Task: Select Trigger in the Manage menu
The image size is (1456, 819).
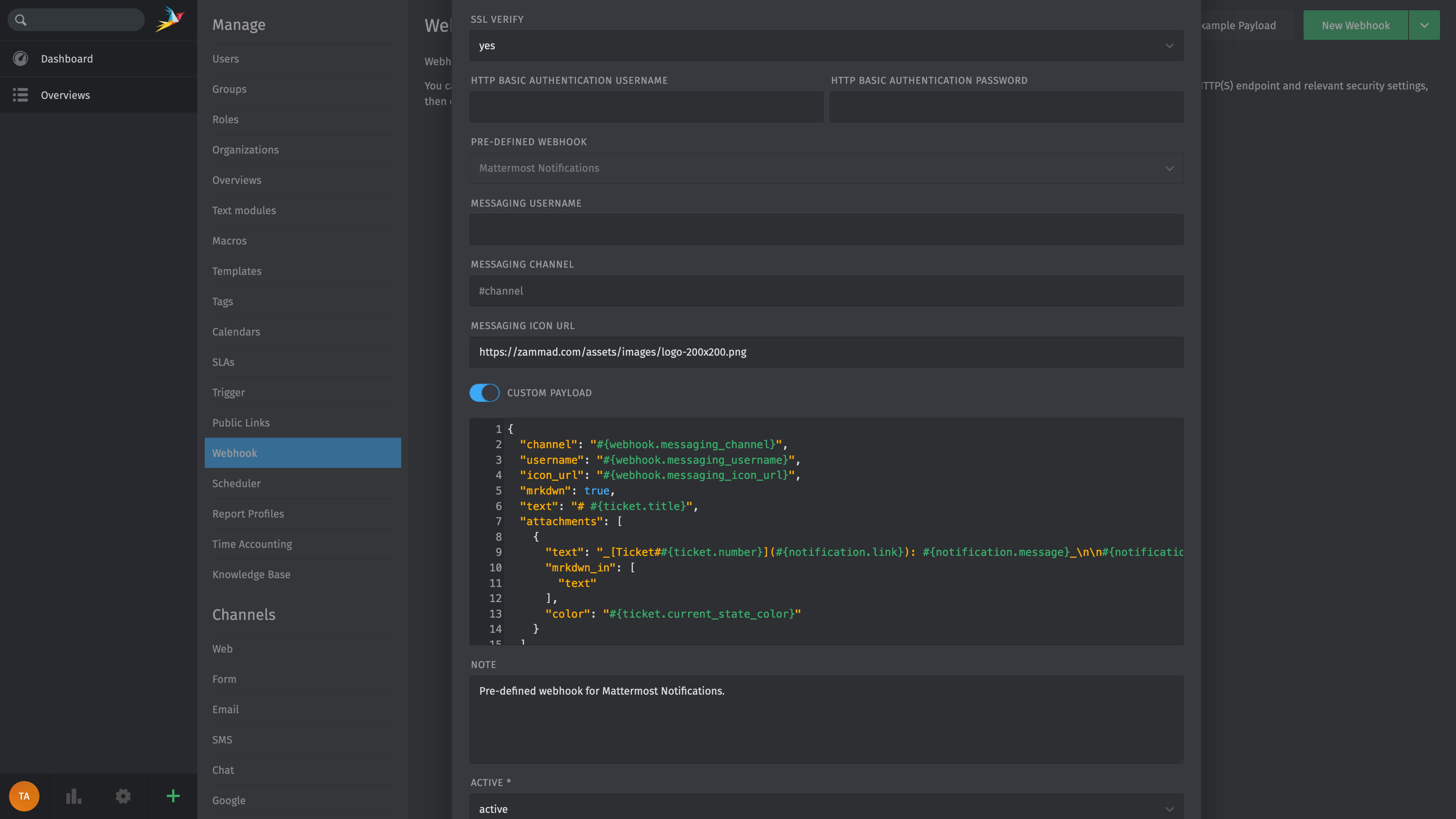Action: point(228,392)
